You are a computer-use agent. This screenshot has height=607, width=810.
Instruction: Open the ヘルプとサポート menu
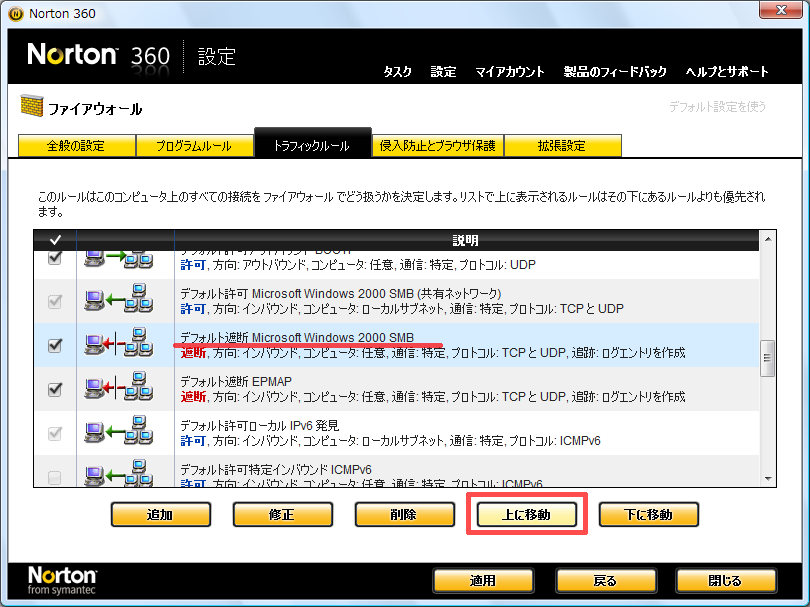727,72
